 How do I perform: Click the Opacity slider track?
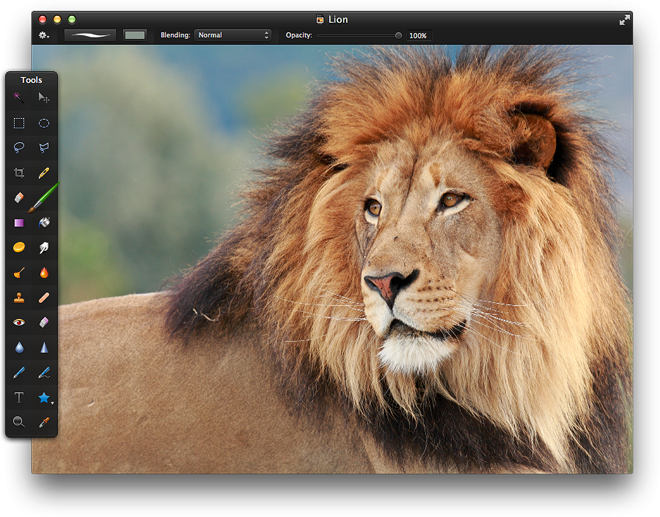(x=355, y=35)
